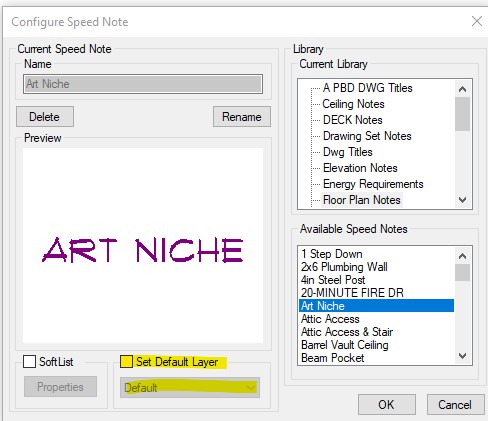Open the Default layer dropdown

coord(190,387)
